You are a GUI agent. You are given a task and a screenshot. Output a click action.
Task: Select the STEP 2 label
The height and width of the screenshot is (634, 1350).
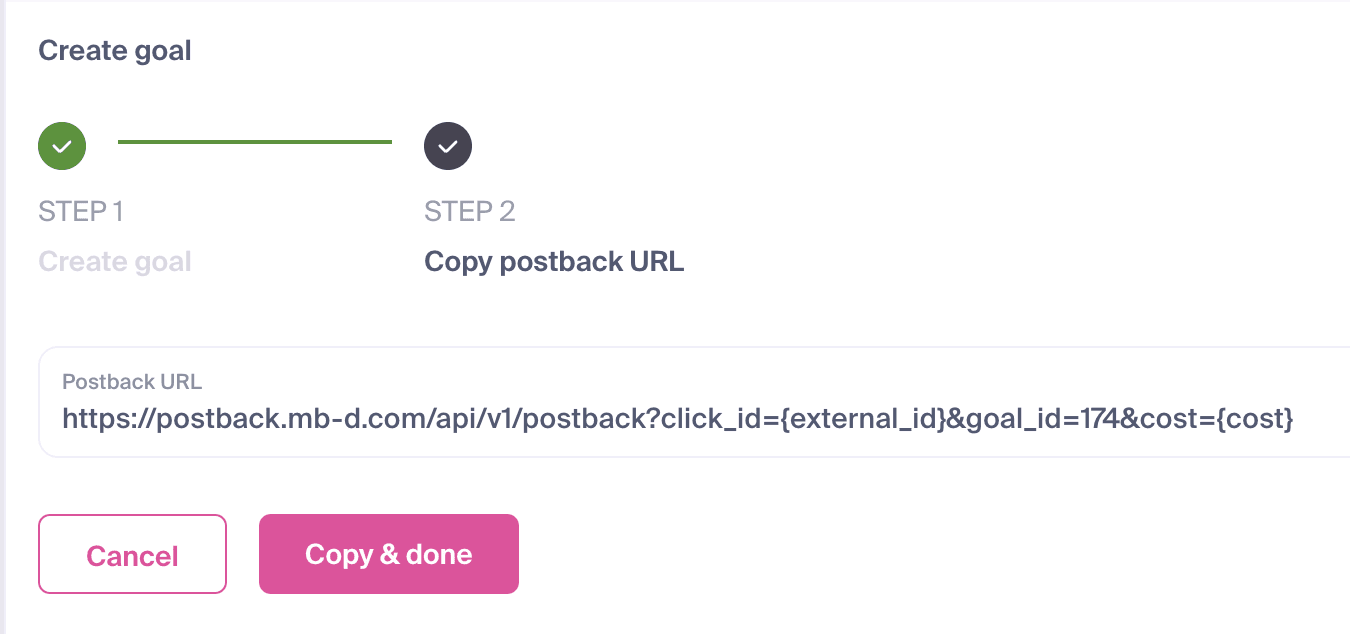tap(470, 211)
